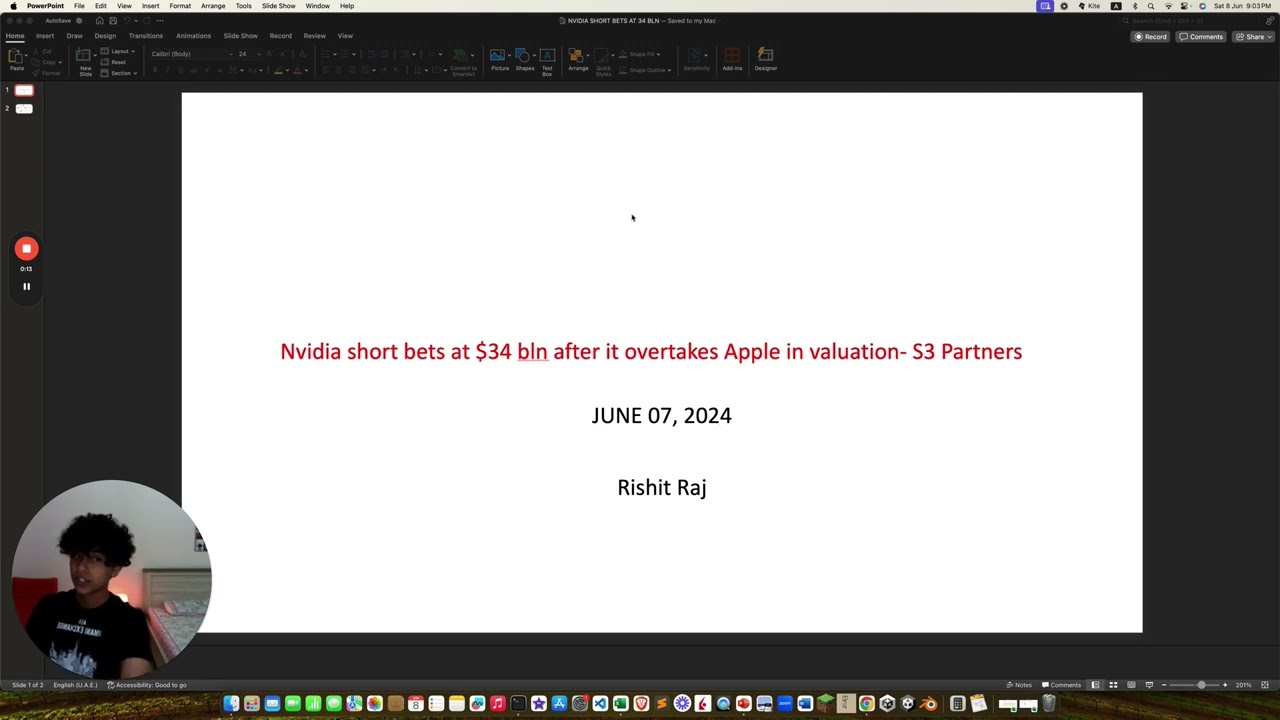Expand the Shape Outline dropdown

coord(645,70)
